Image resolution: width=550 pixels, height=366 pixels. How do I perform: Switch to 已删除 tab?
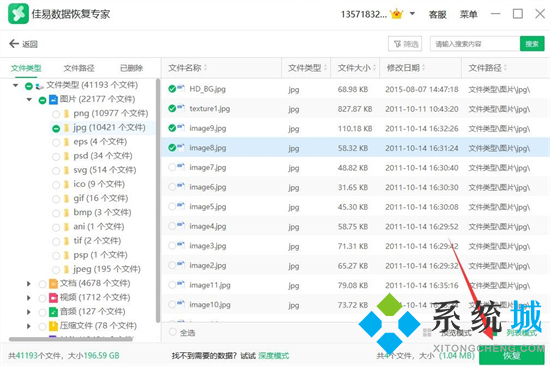pyautogui.click(x=132, y=68)
